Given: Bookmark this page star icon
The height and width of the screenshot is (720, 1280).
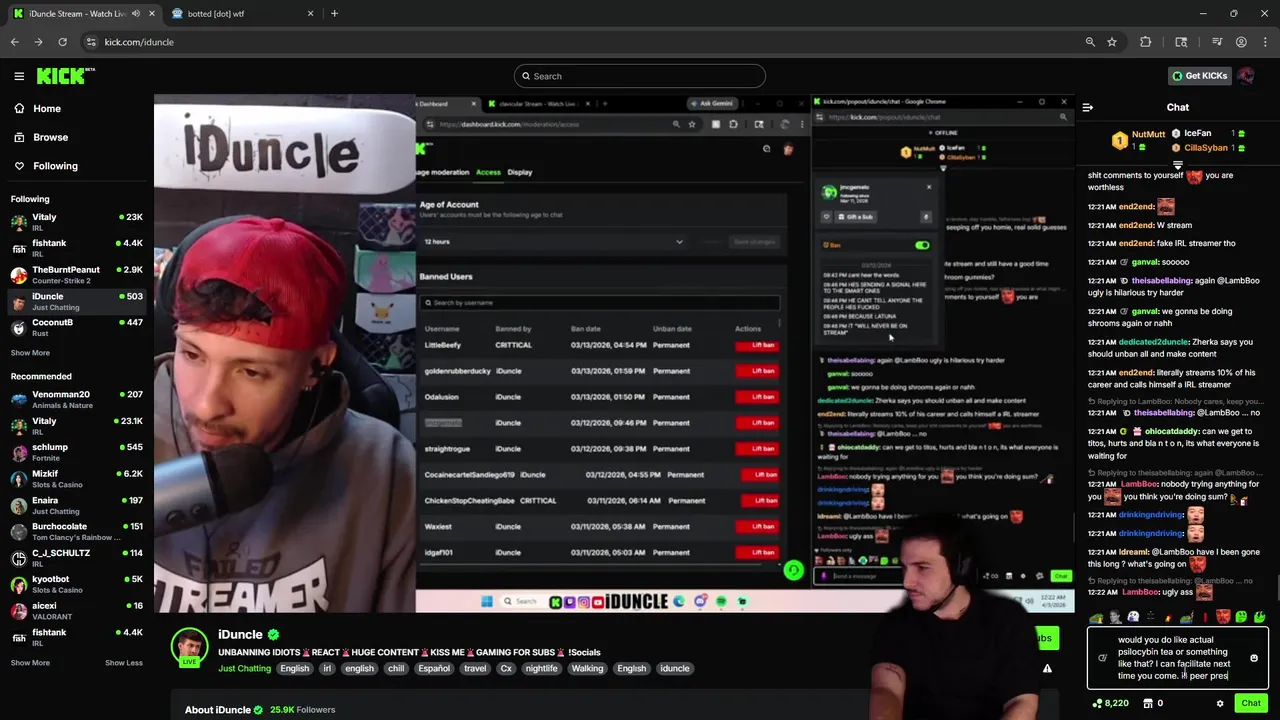Looking at the screenshot, I should (x=1112, y=42).
